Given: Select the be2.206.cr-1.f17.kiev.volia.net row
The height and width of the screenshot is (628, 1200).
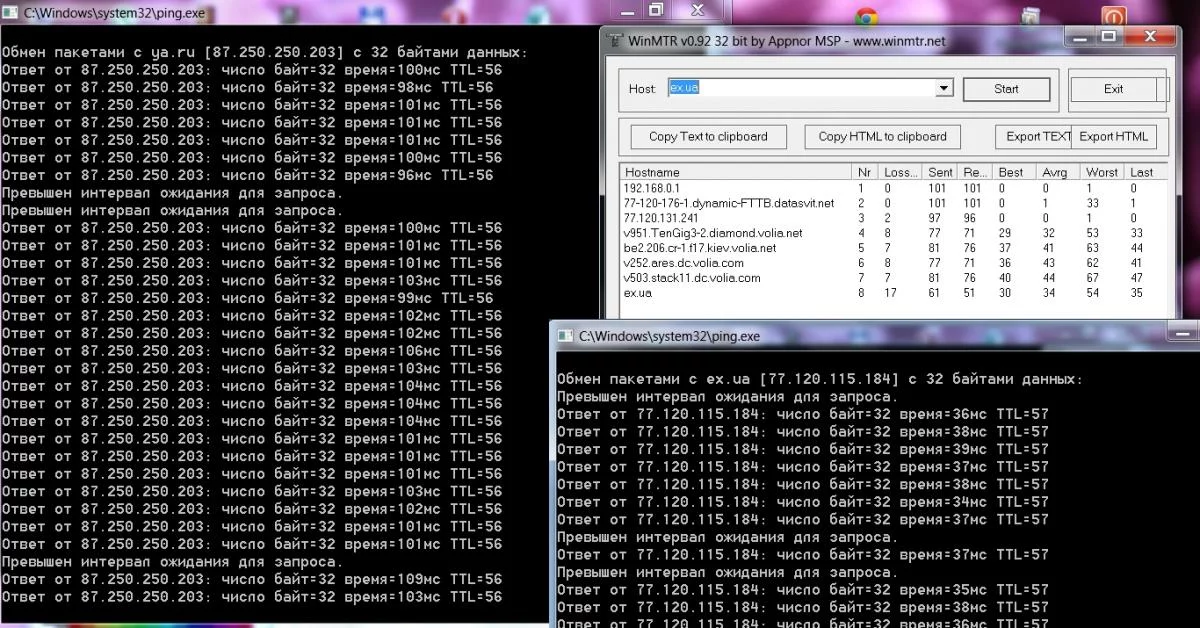Looking at the screenshot, I should [894, 248].
